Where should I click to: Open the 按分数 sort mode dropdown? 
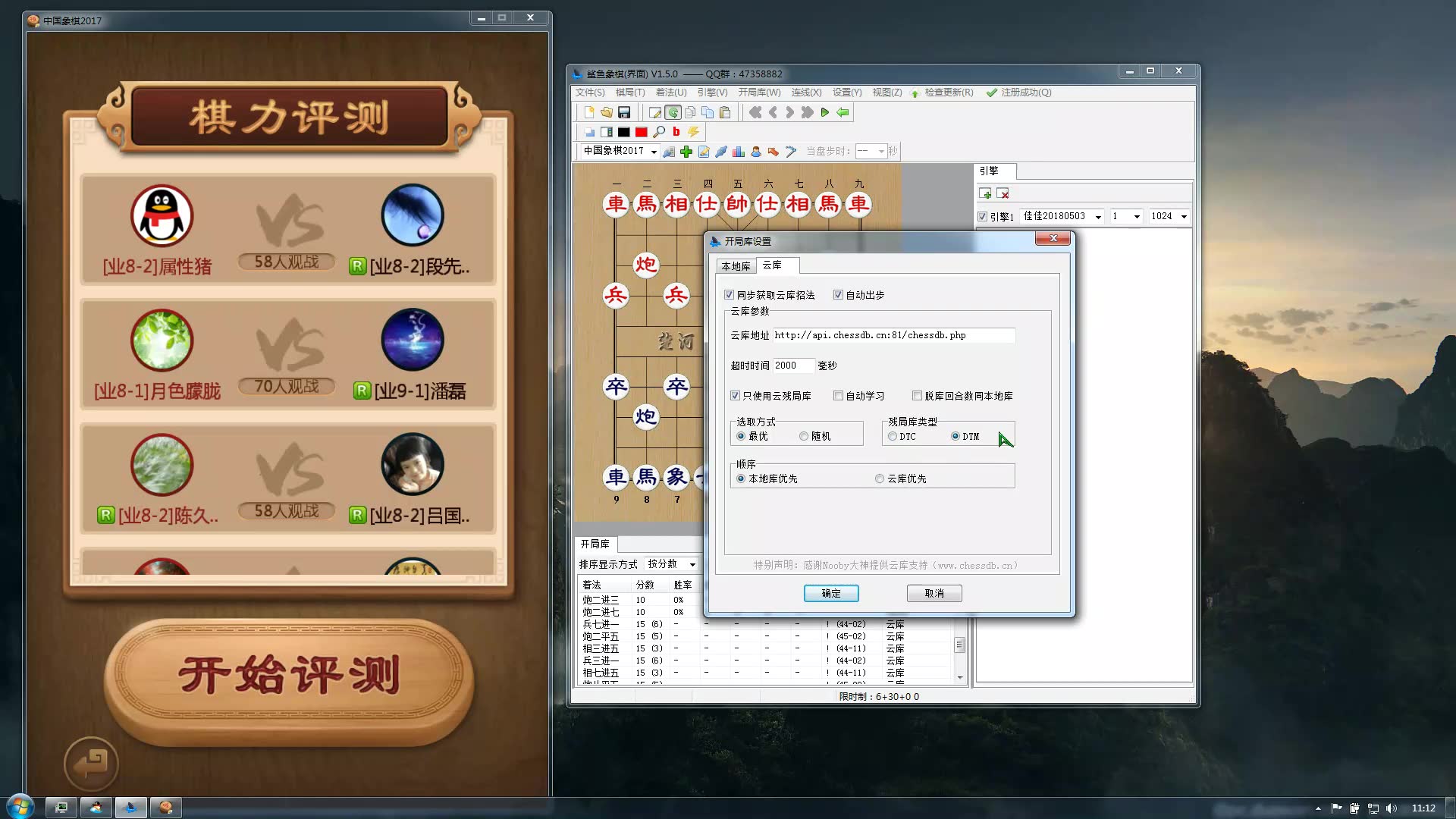click(692, 564)
